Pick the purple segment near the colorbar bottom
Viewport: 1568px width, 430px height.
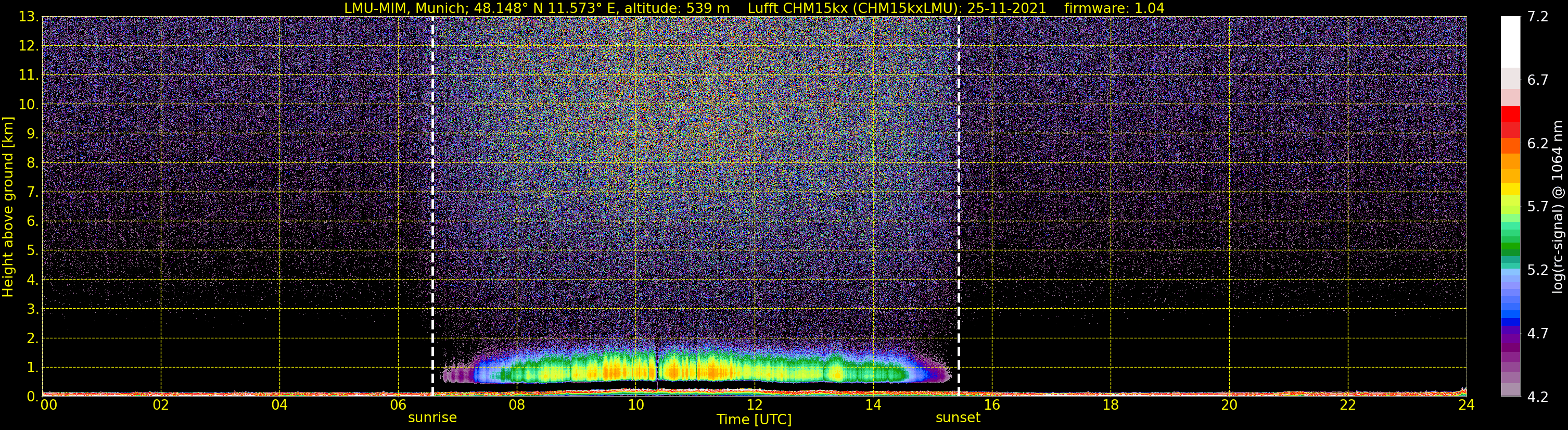1510,347
